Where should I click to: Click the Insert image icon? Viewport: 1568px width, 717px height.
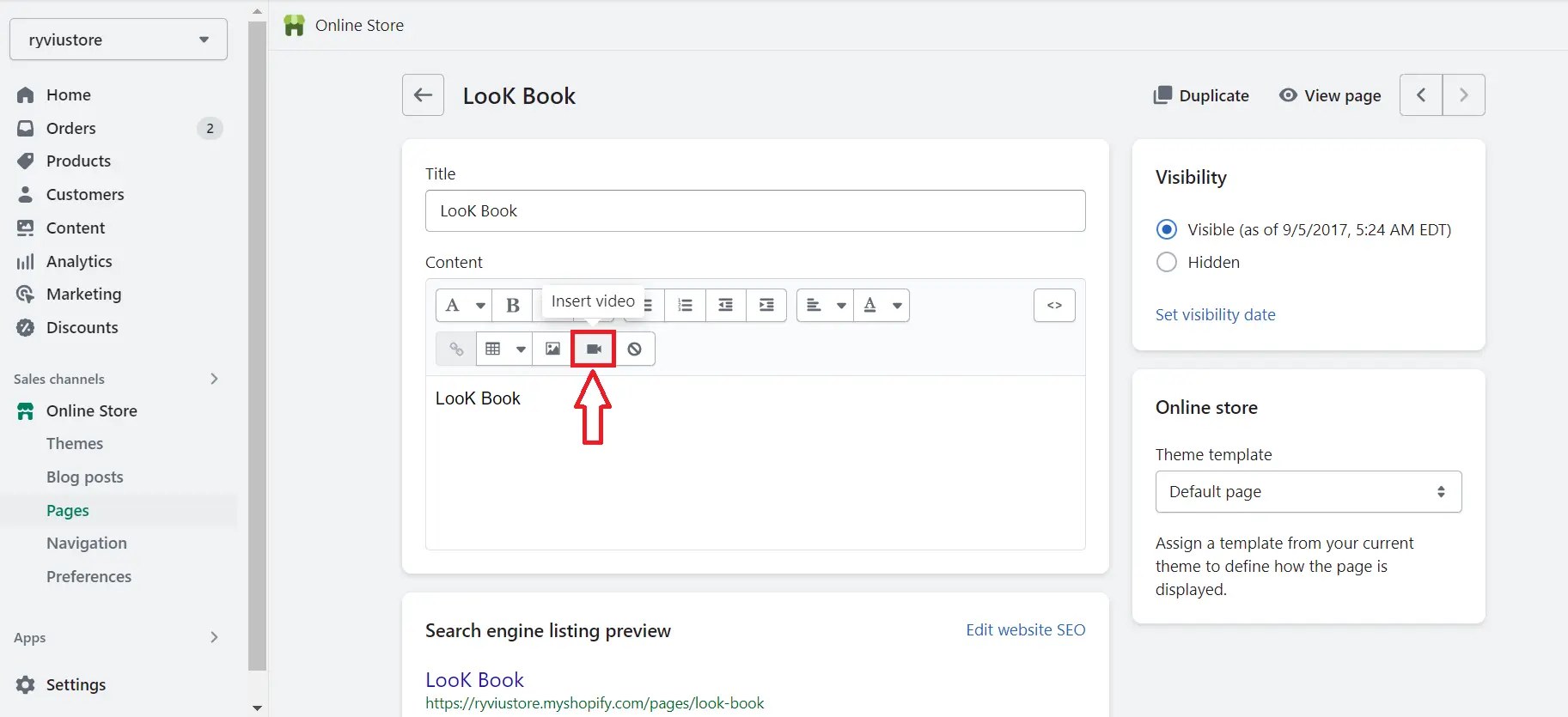click(x=552, y=349)
